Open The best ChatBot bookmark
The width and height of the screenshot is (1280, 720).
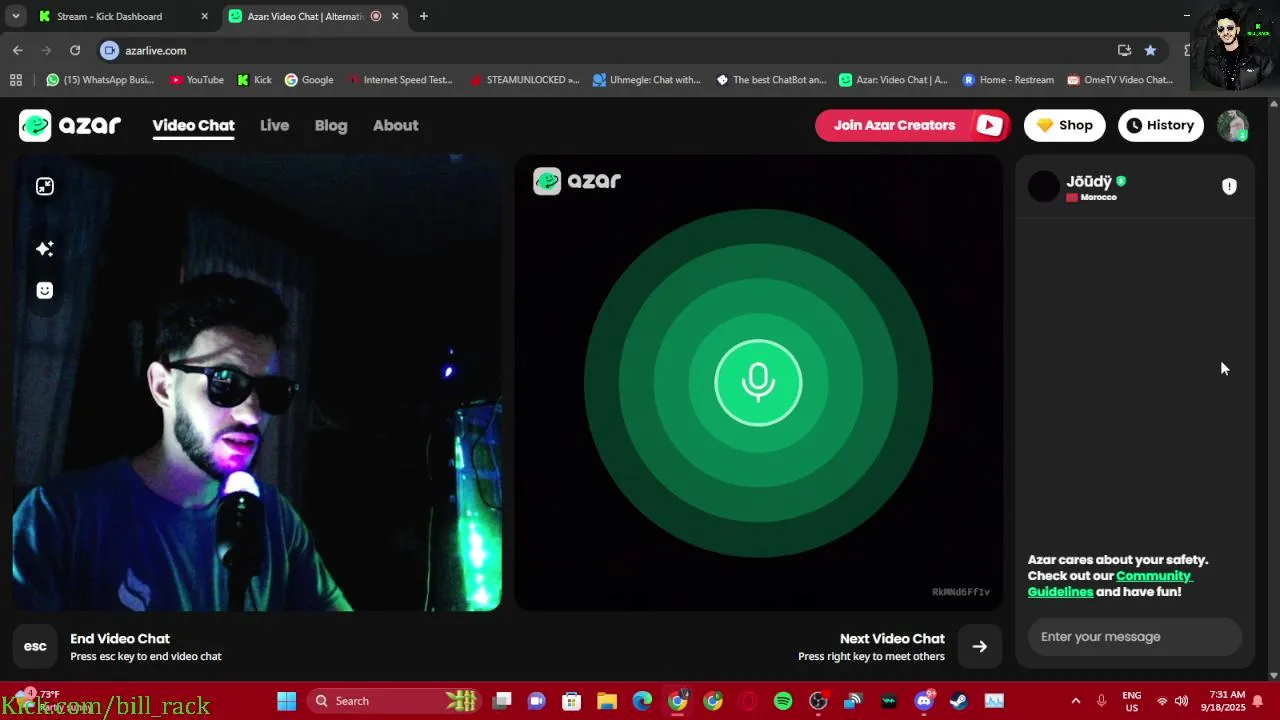pos(771,80)
